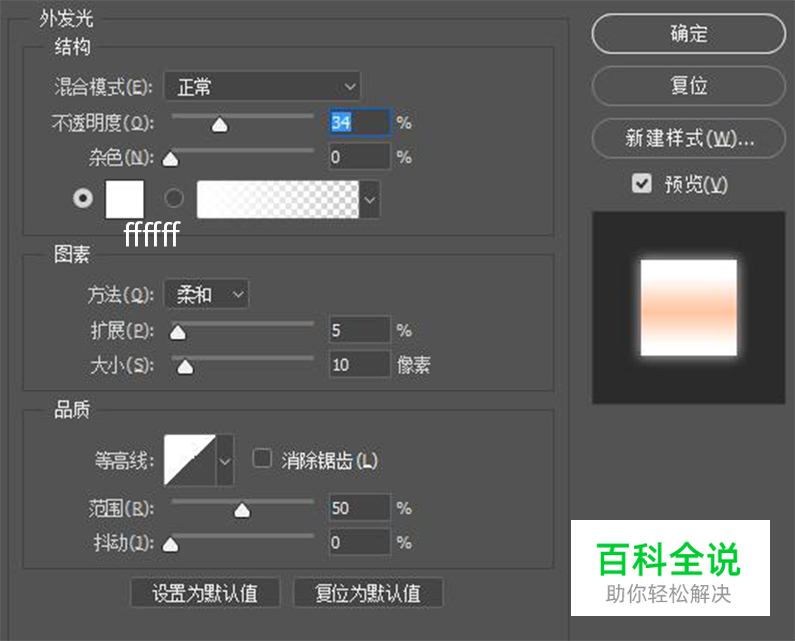Viewport: 795px width, 641px height.
Task: Click the 新建样式 (New Style) button
Action: tap(688, 138)
